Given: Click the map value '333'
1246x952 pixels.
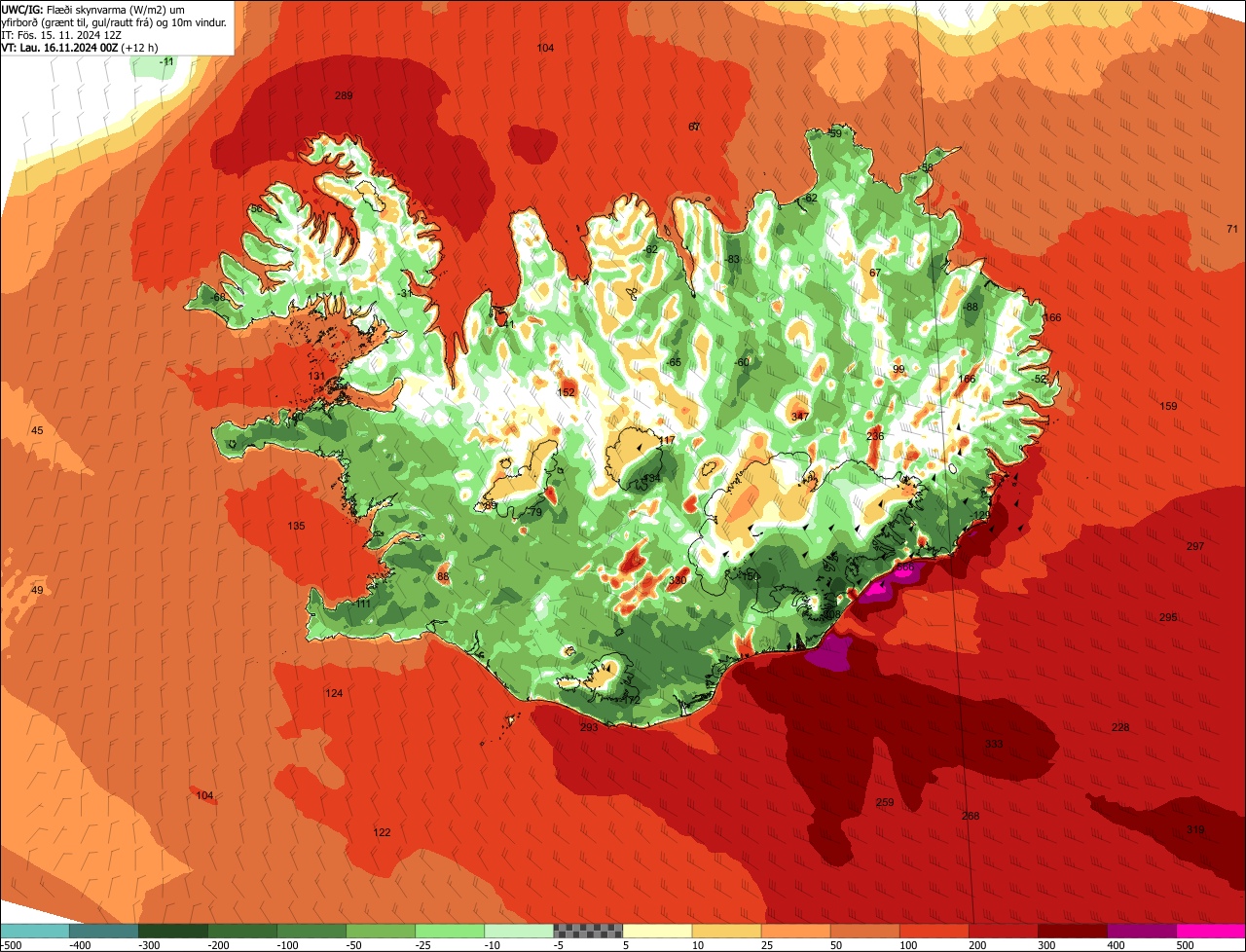Looking at the screenshot, I should coord(994,744).
